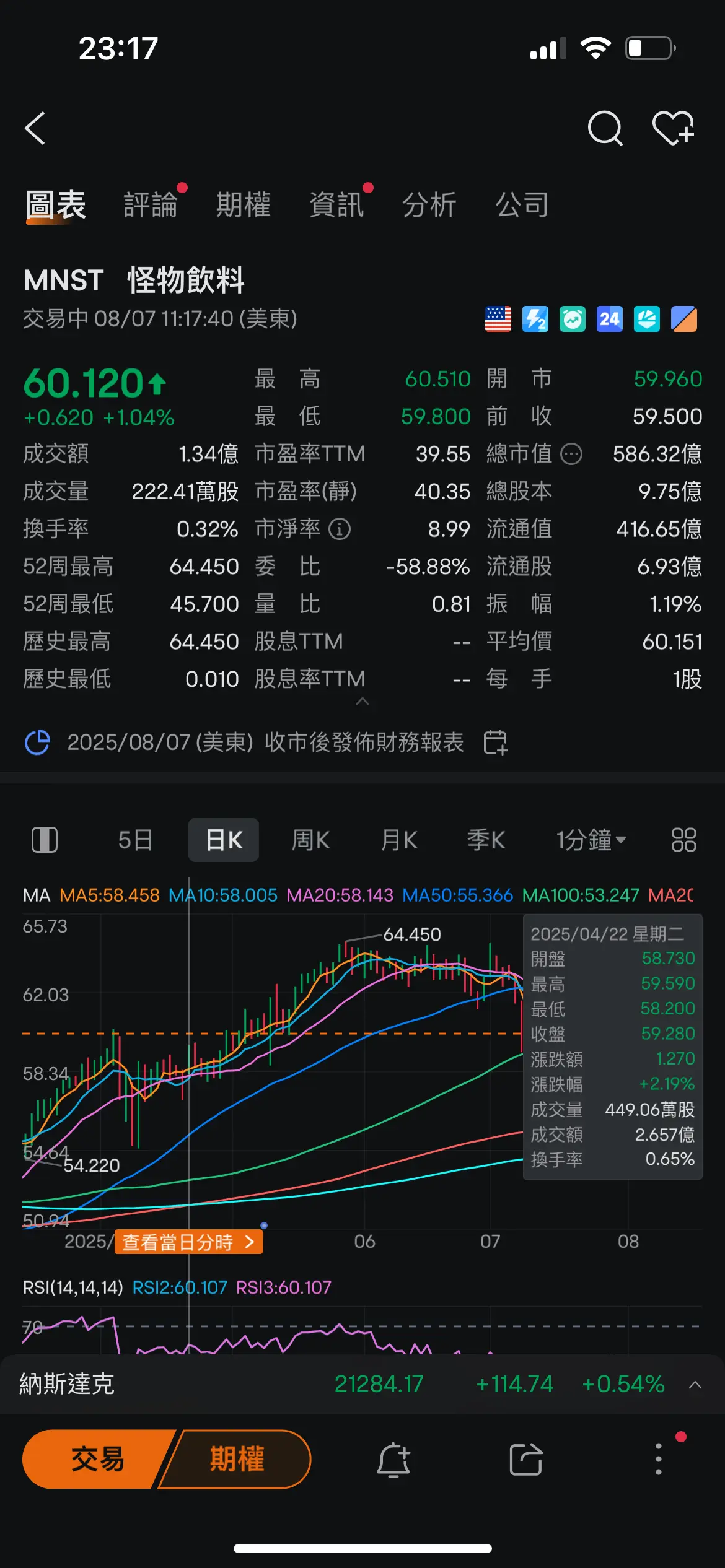This screenshot has width=725, height=1568.
Task: Select the 月K chart period
Action: tap(399, 840)
